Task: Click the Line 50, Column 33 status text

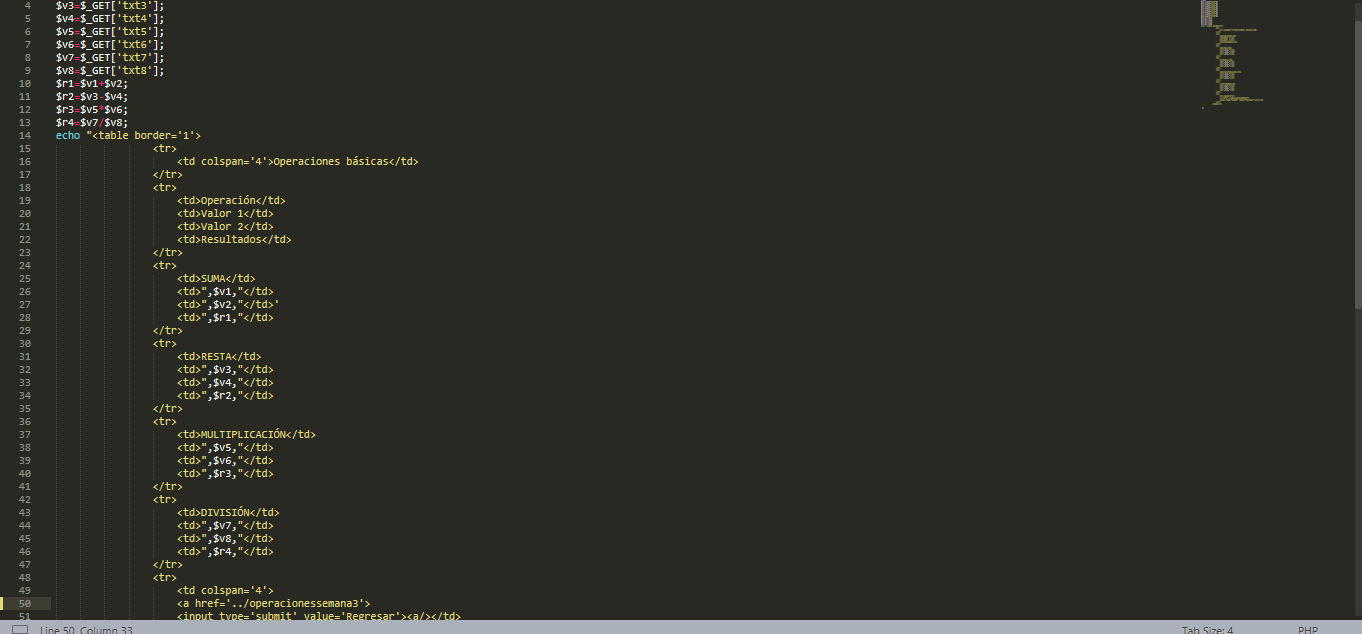Action: coord(86,630)
